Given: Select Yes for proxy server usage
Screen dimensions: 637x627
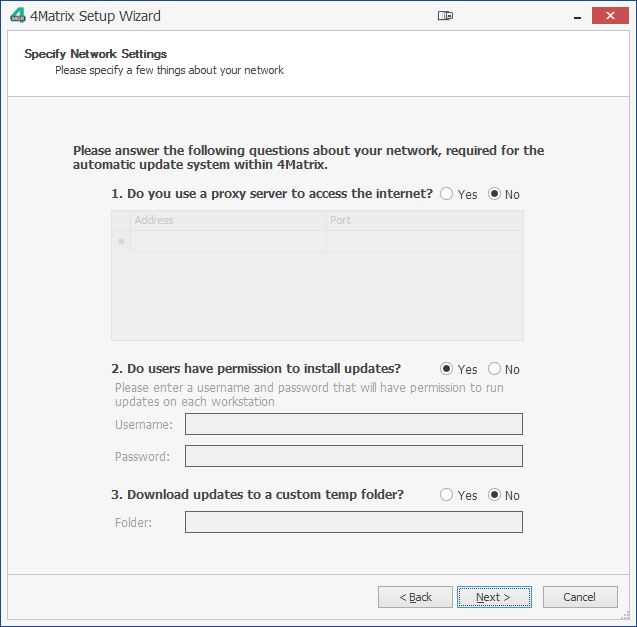Looking at the screenshot, I should [x=446, y=194].
